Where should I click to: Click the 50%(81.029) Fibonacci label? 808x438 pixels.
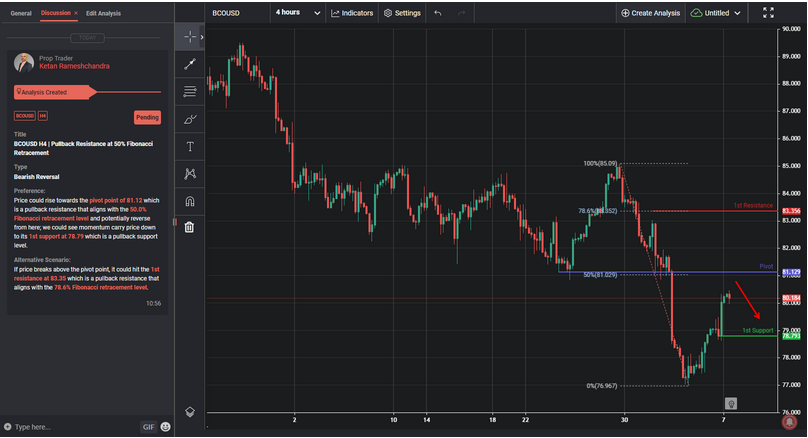600,275
